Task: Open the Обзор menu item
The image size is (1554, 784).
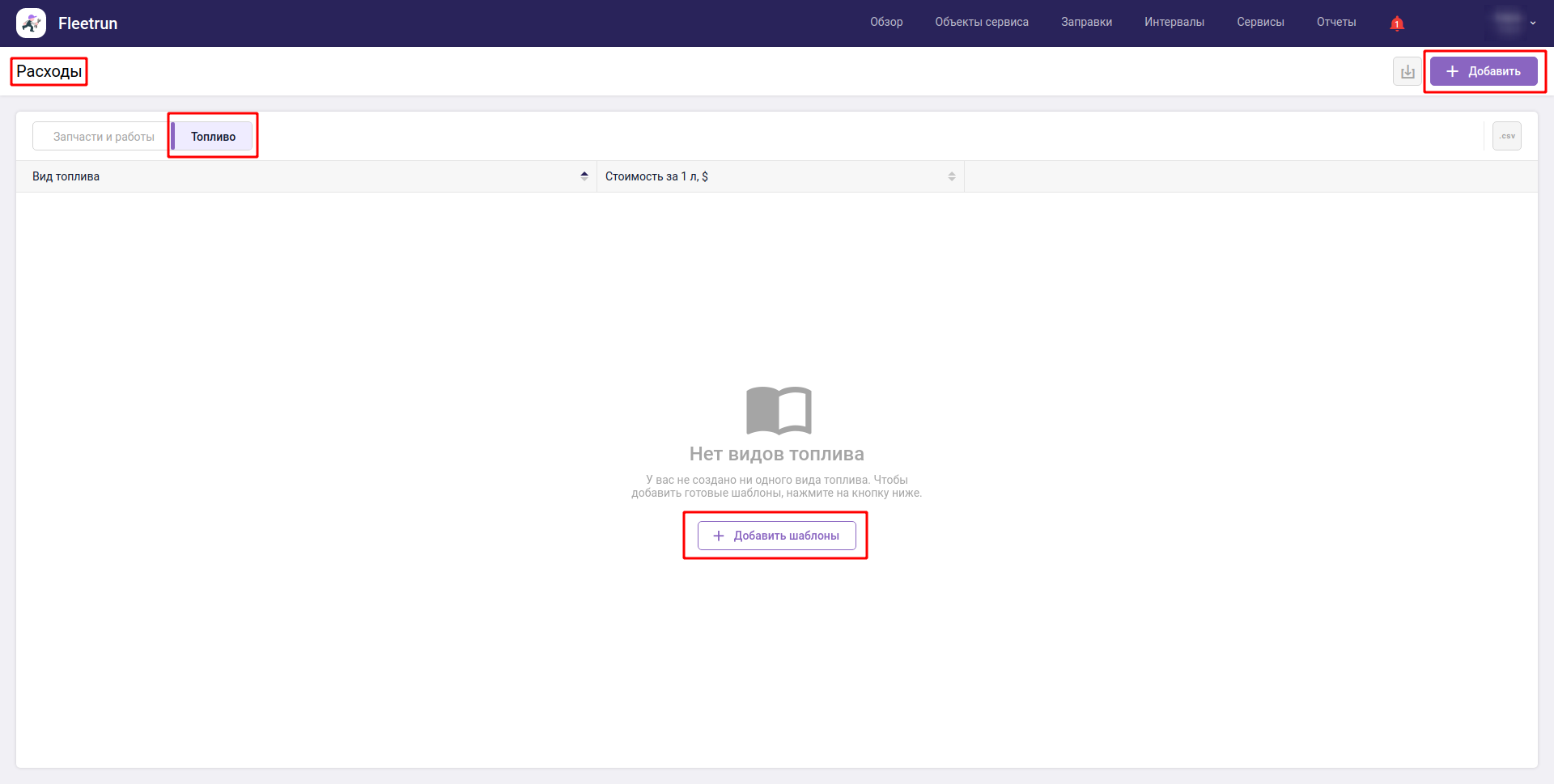Action: point(886,23)
